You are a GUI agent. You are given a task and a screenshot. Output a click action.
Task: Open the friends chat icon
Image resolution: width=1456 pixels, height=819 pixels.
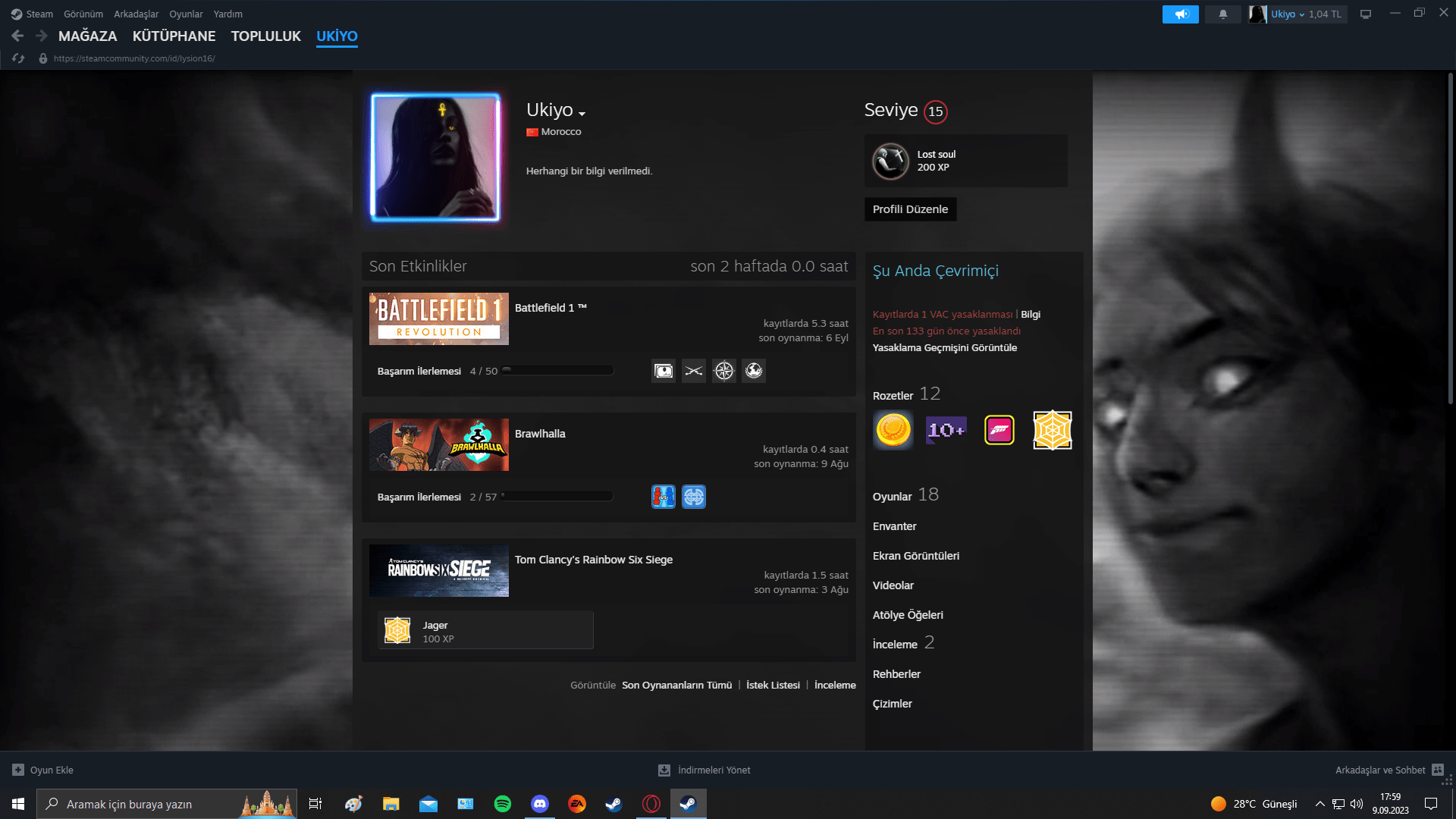pos(1438,770)
